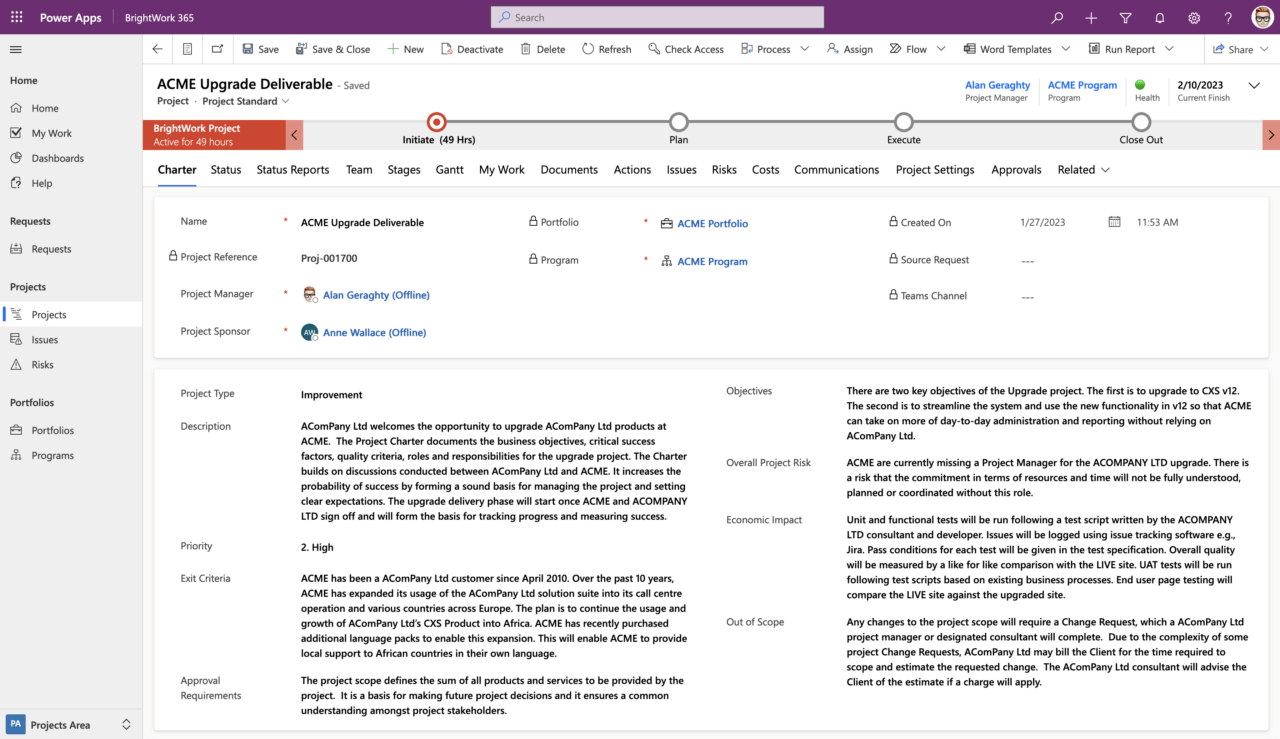
Task: Open the notifications bell icon
Action: click(x=1159, y=17)
